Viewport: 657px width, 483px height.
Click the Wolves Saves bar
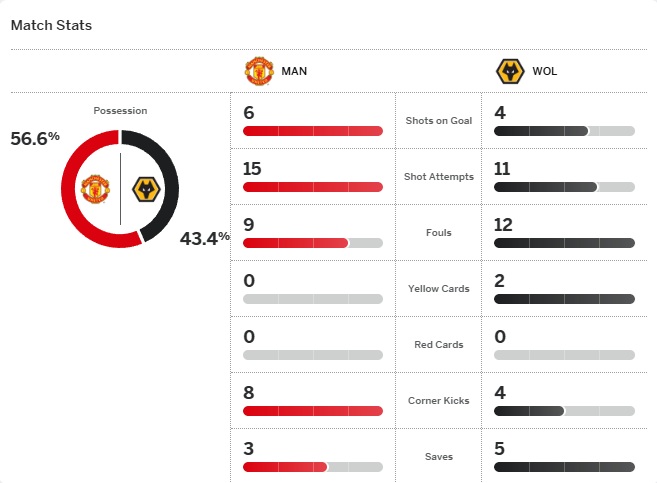coord(564,467)
